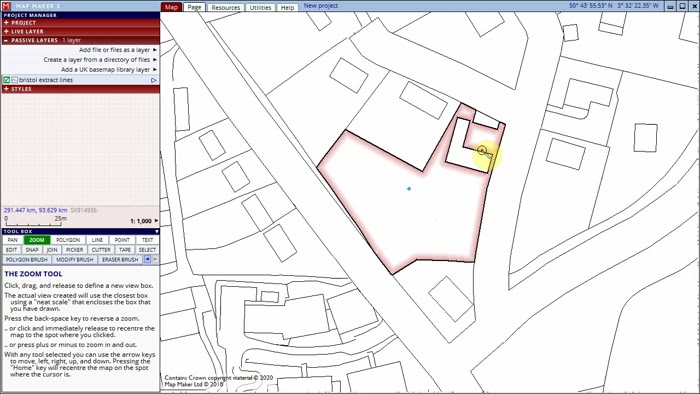Open the bristol extract lines layer options arrow
Viewport: 700px width, 394px height.
tap(154, 80)
